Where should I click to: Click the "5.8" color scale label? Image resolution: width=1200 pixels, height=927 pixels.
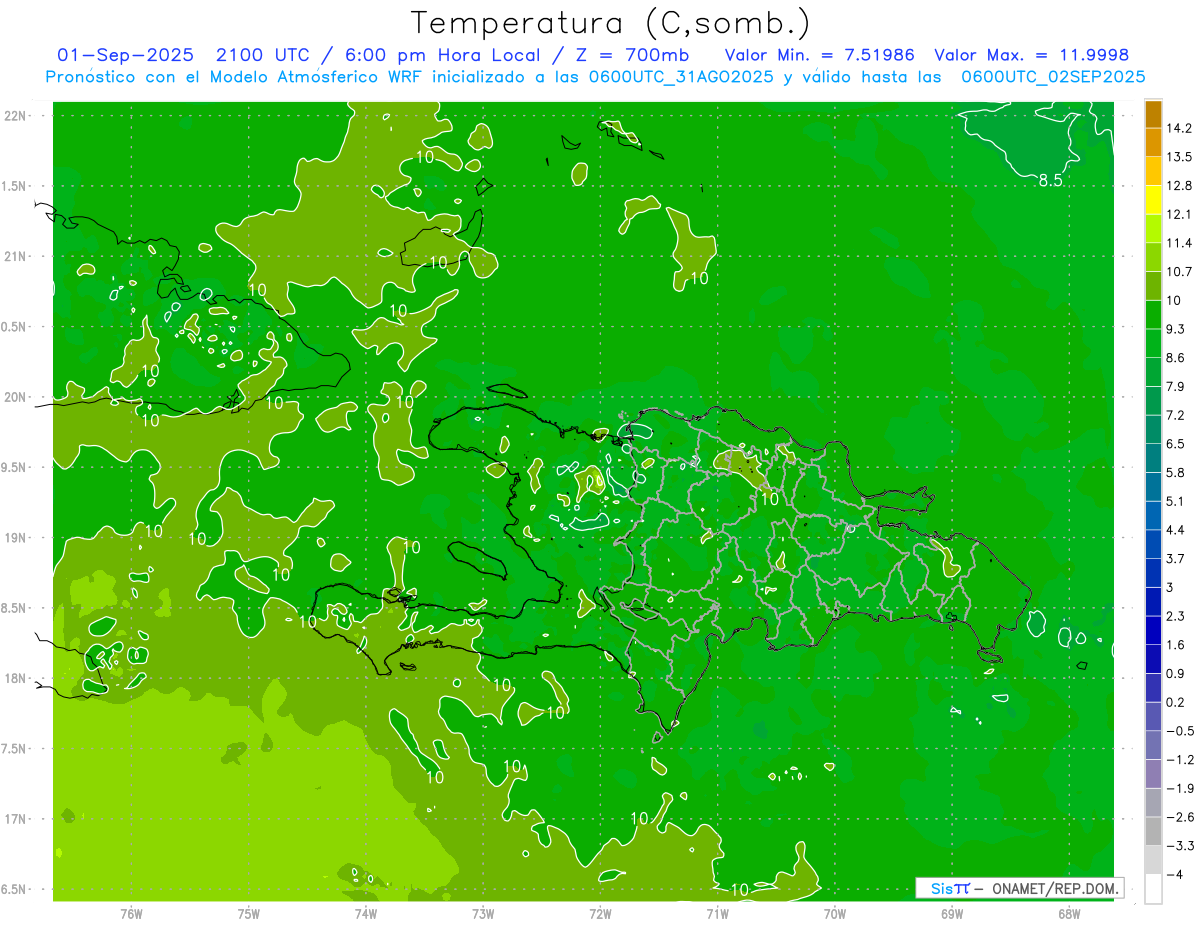coord(1176,472)
